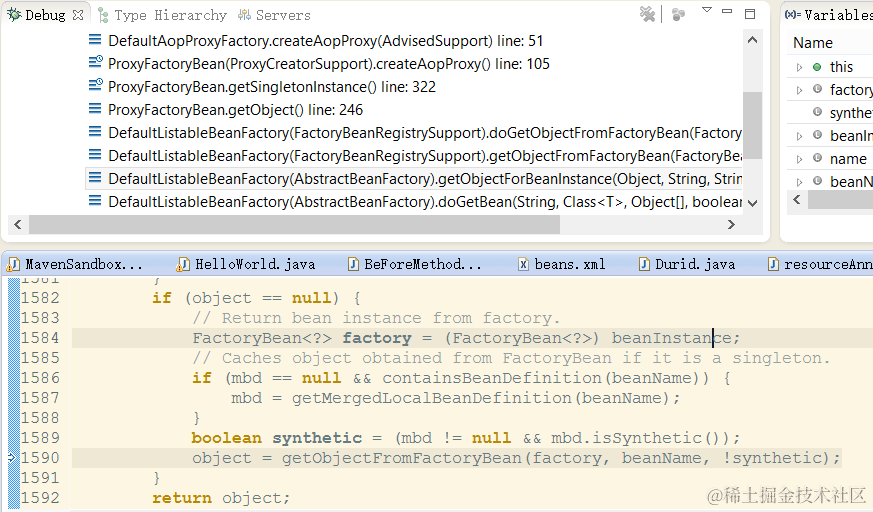
Task: Open the HelloWorld.java editor tab
Action: tap(247, 264)
